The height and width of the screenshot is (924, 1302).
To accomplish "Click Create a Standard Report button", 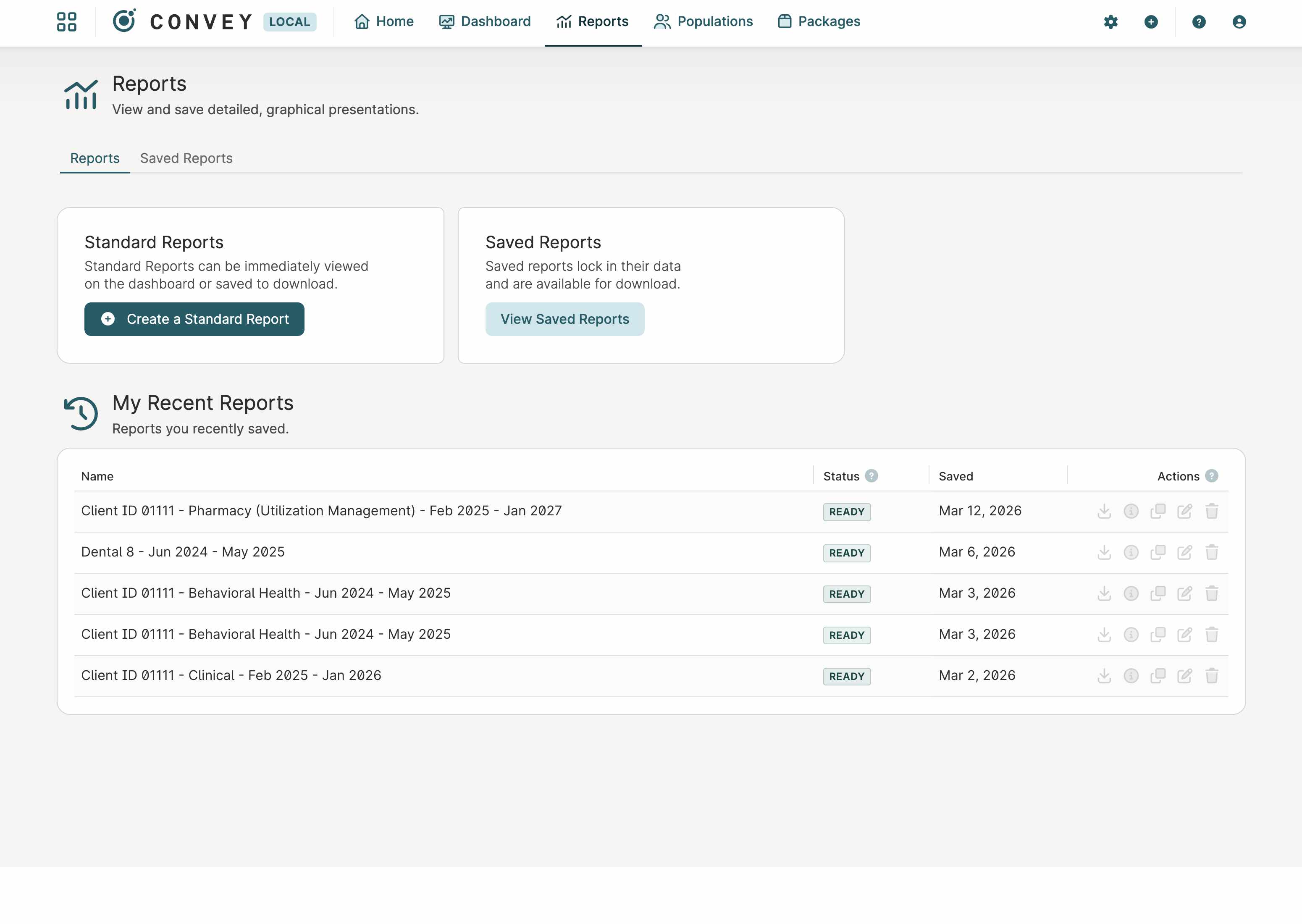I will [x=194, y=319].
